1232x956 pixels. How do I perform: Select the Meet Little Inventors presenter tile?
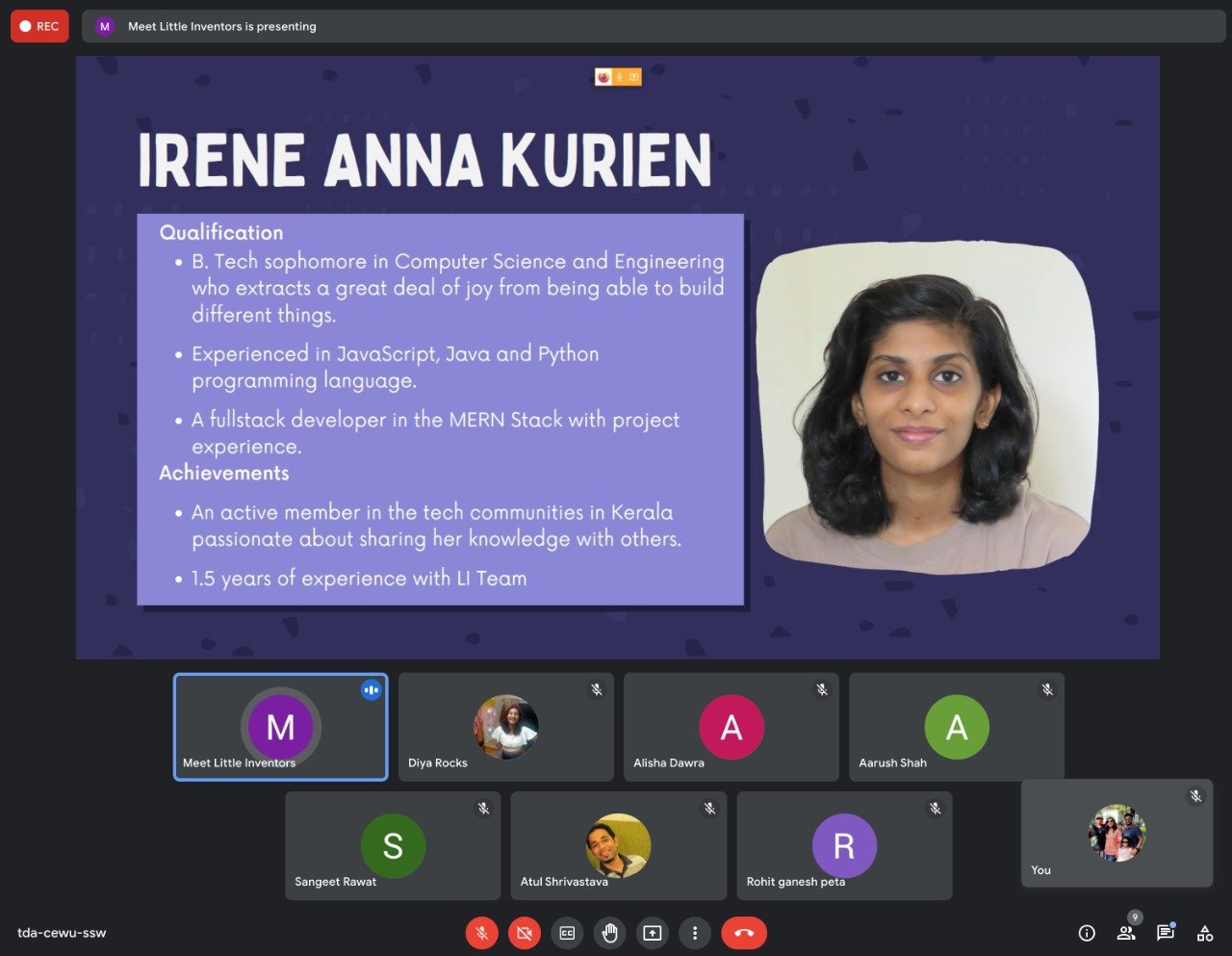[280, 727]
